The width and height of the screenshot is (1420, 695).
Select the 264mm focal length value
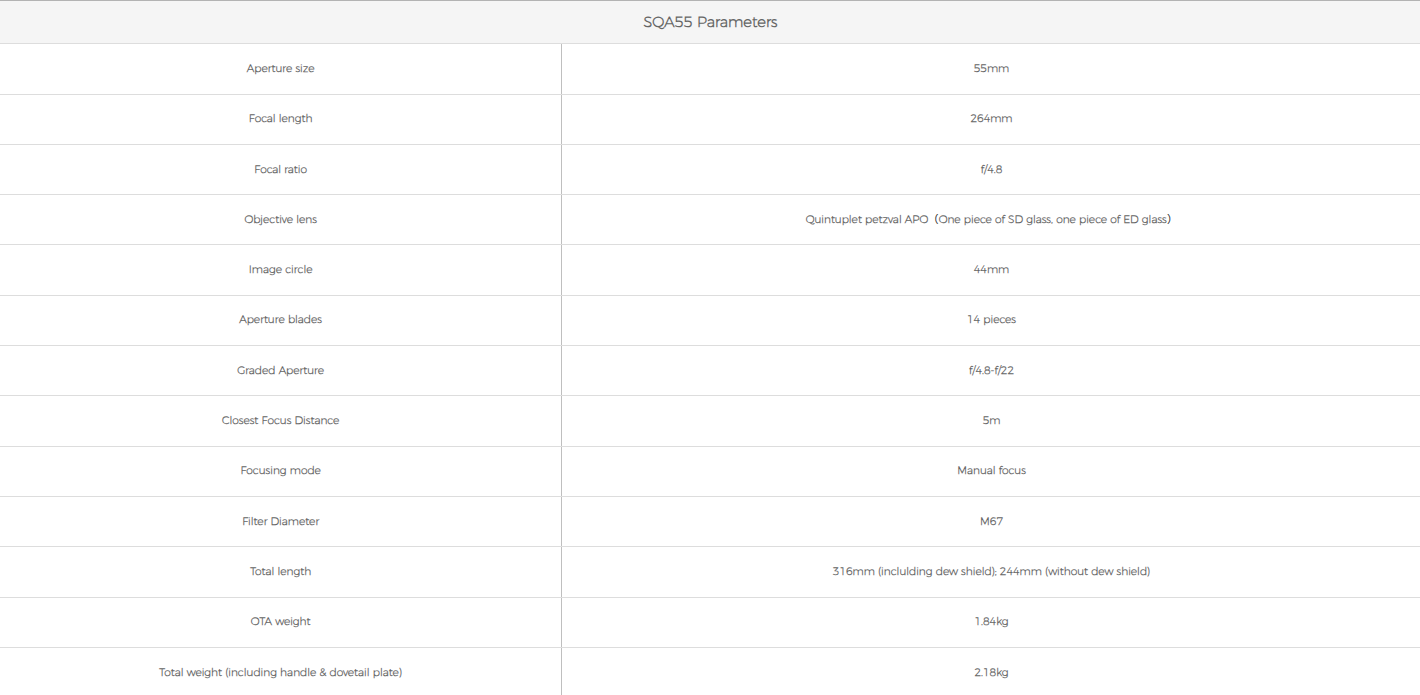tap(991, 118)
